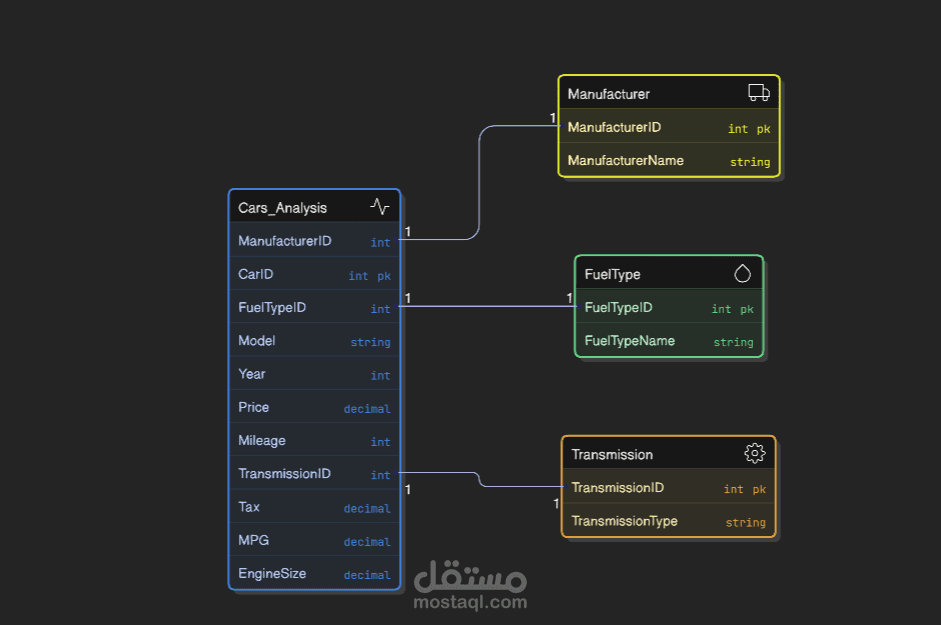The image size is (941, 625).
Task: Click the relationship line to Manufacturer
Action: [480, 180]
